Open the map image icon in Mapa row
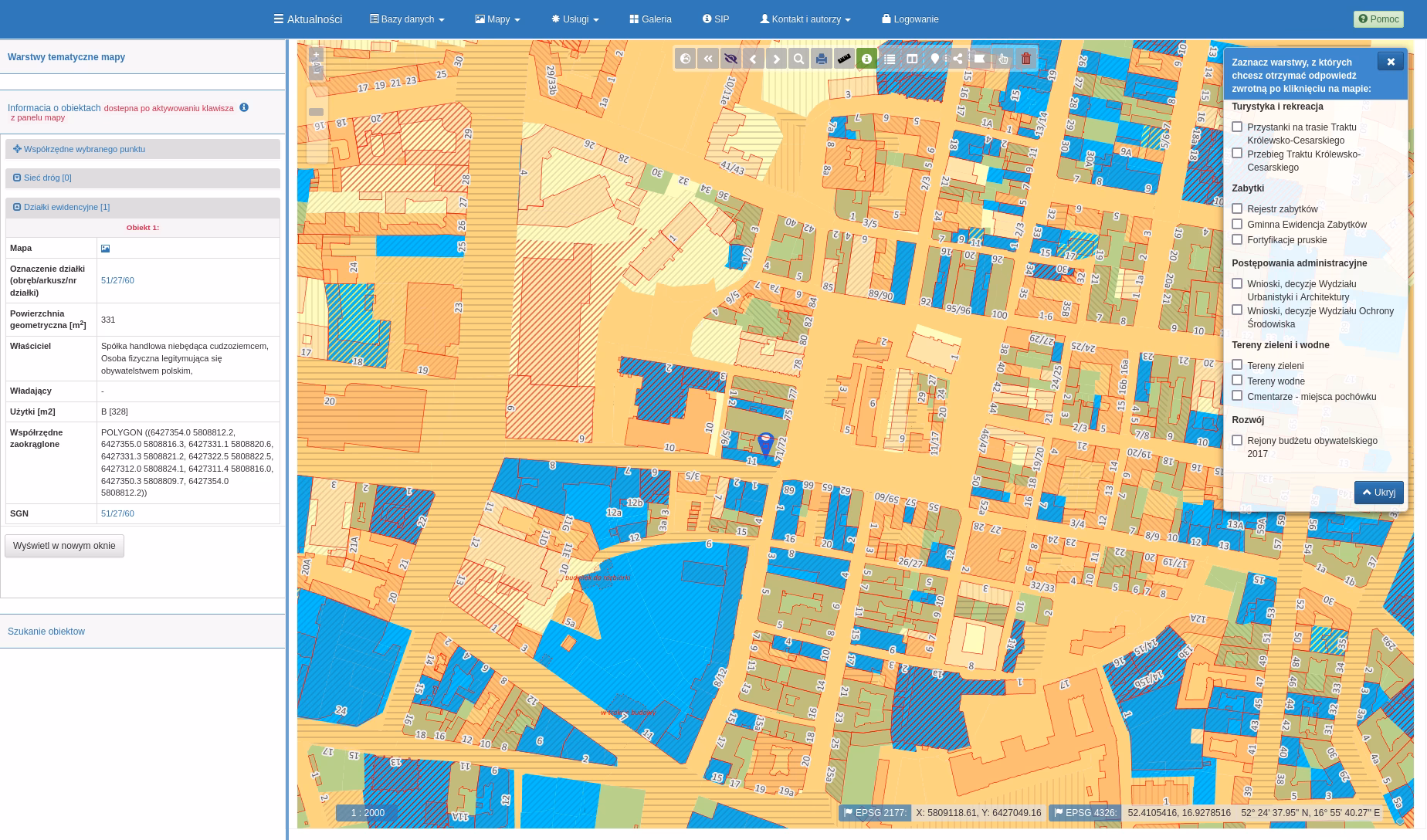The width and height of the screenshot is (1427, 840). 106,249
